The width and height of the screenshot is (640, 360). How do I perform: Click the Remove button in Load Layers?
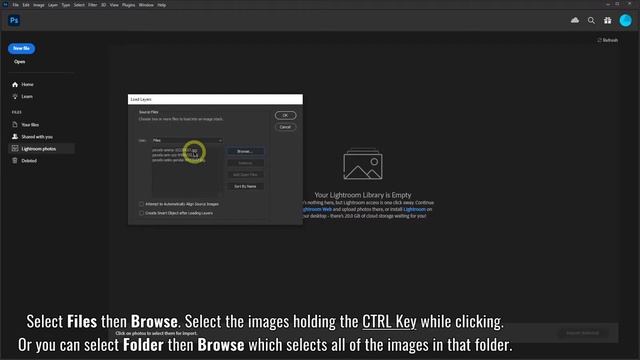(x=245, y=163)
